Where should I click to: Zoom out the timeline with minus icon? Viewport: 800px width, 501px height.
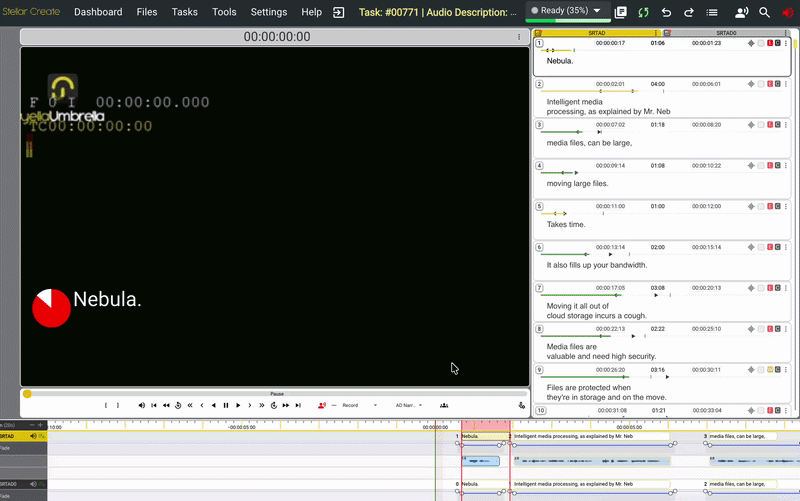pos(32,424)
